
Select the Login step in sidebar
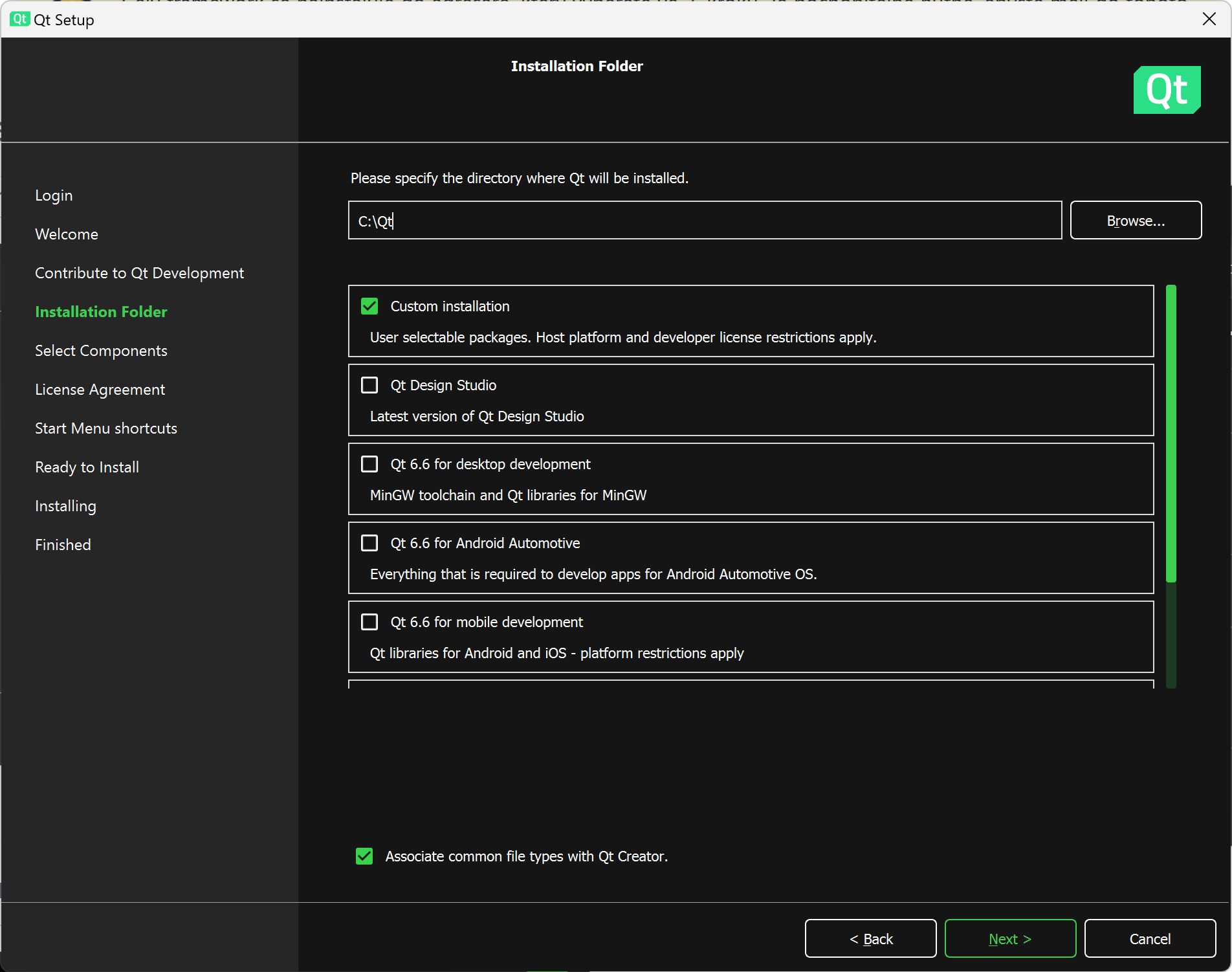pos(54,195)
